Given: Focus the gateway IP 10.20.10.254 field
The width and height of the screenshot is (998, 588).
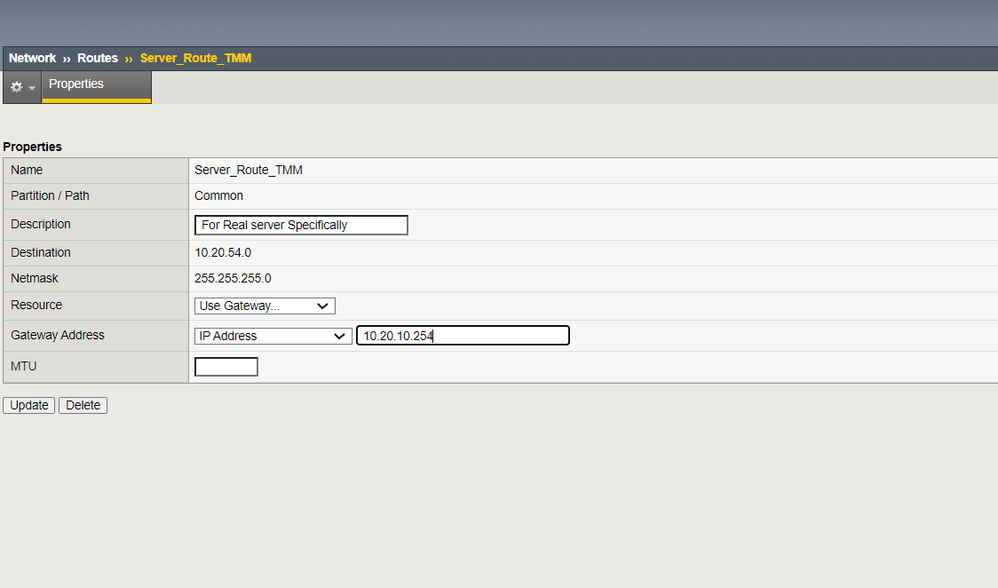Looking at the screenshot, I should pyautogui.click(x=463, y=335).
